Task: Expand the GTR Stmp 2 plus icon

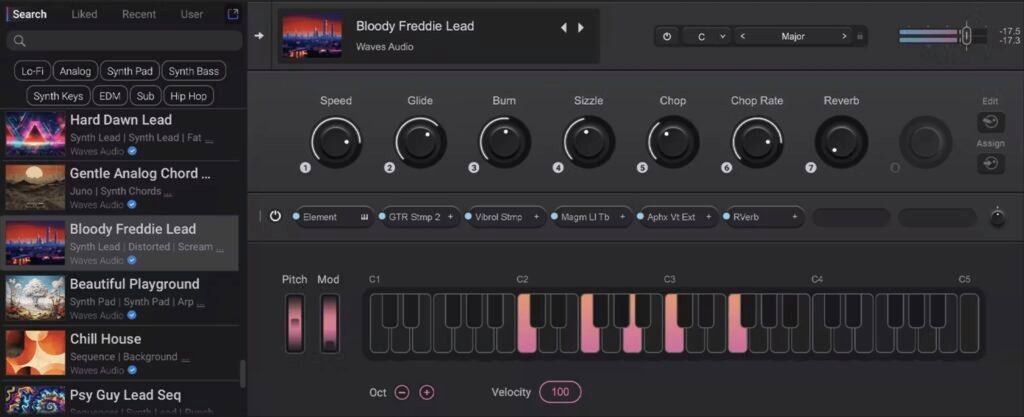Action: [451, 217]
